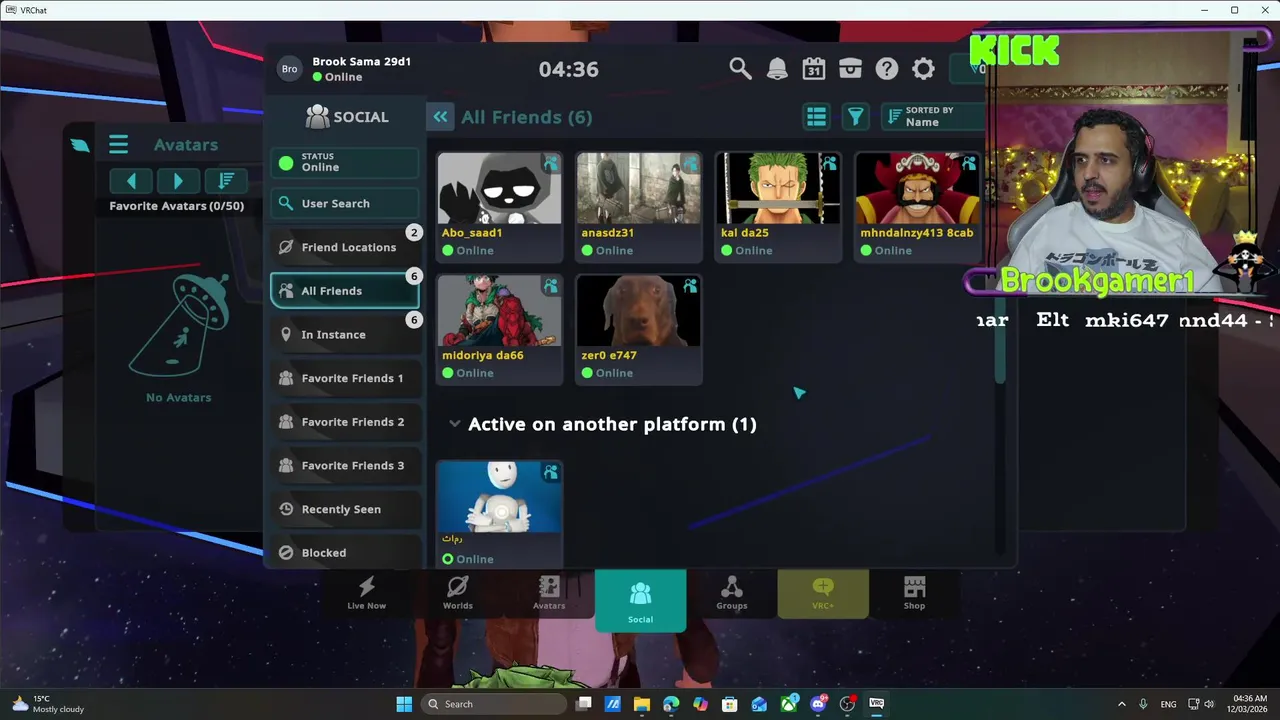Image resolution: width=1280 pixels, height=720 pixels.
Task: Open the VRC+ tab
Action: click(x=823, y=593)
